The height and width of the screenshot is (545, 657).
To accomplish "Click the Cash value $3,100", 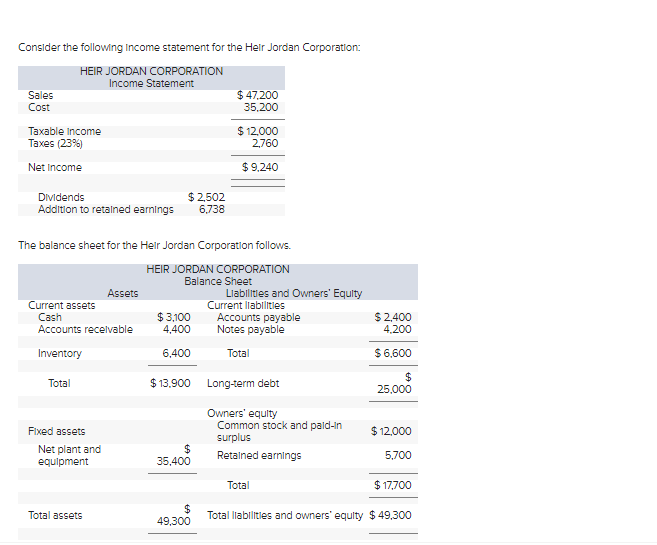I will (173, 318).
